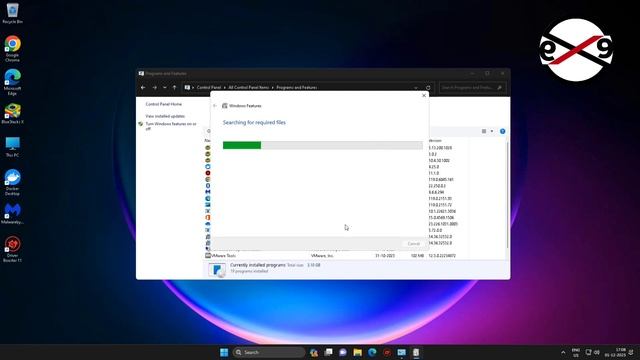Click the Currently installed programs icon
640x360 pixels.
pyautogui.click(x=217, y=269)
